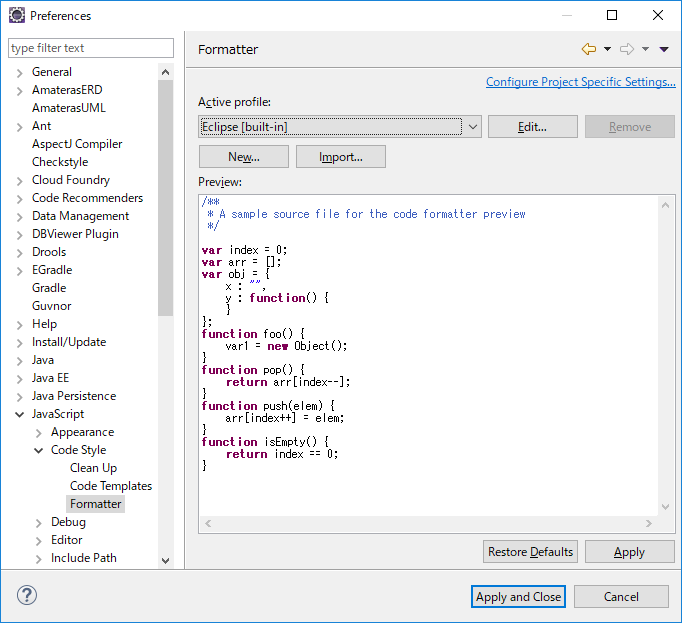Expand the Cloud Foundry node
This screenshot has width=682, height=623.
19,181
